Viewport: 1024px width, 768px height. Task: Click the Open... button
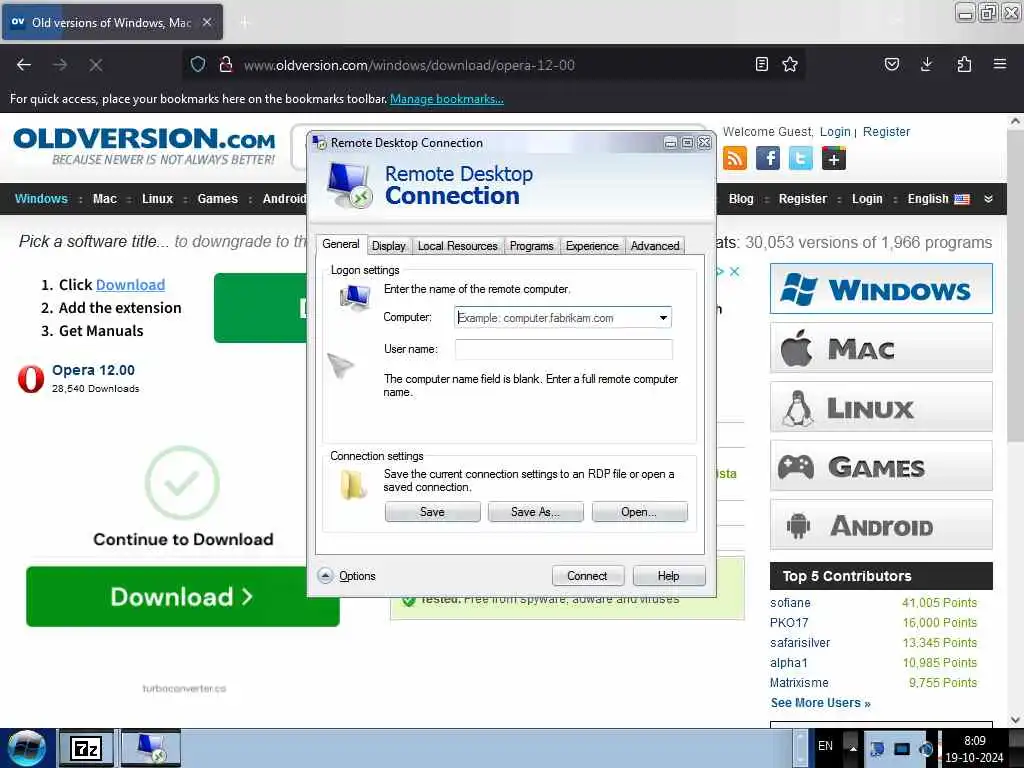click(x=639, y=512)
